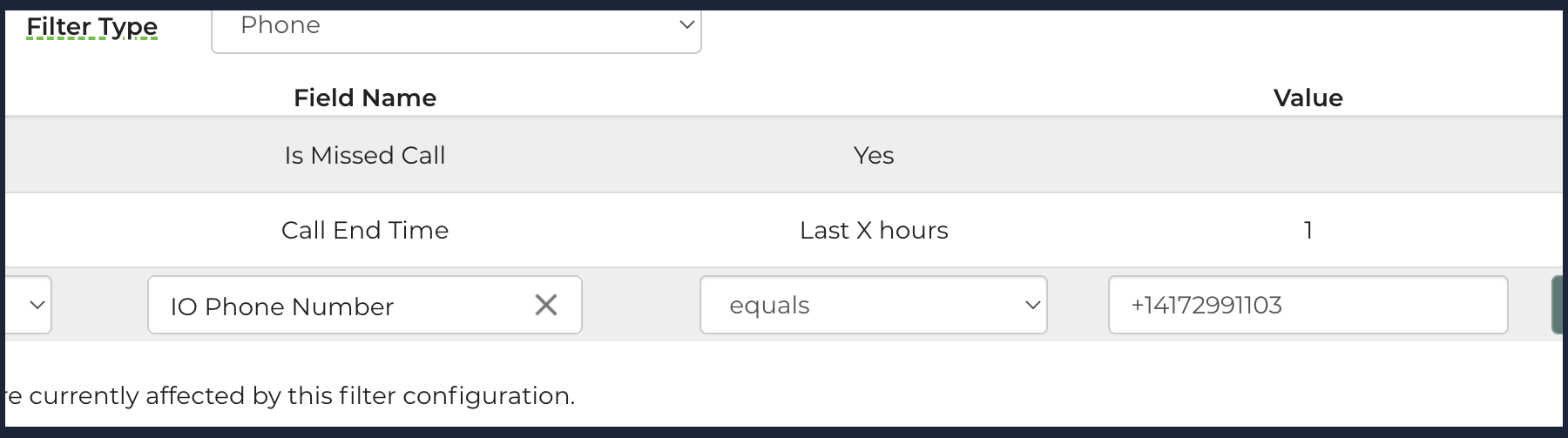Image resolution: width=1568 pixels, height=438 pixels.
Task: Click the value 1 for Call End Time
Action: click(x=1308, y=230)
